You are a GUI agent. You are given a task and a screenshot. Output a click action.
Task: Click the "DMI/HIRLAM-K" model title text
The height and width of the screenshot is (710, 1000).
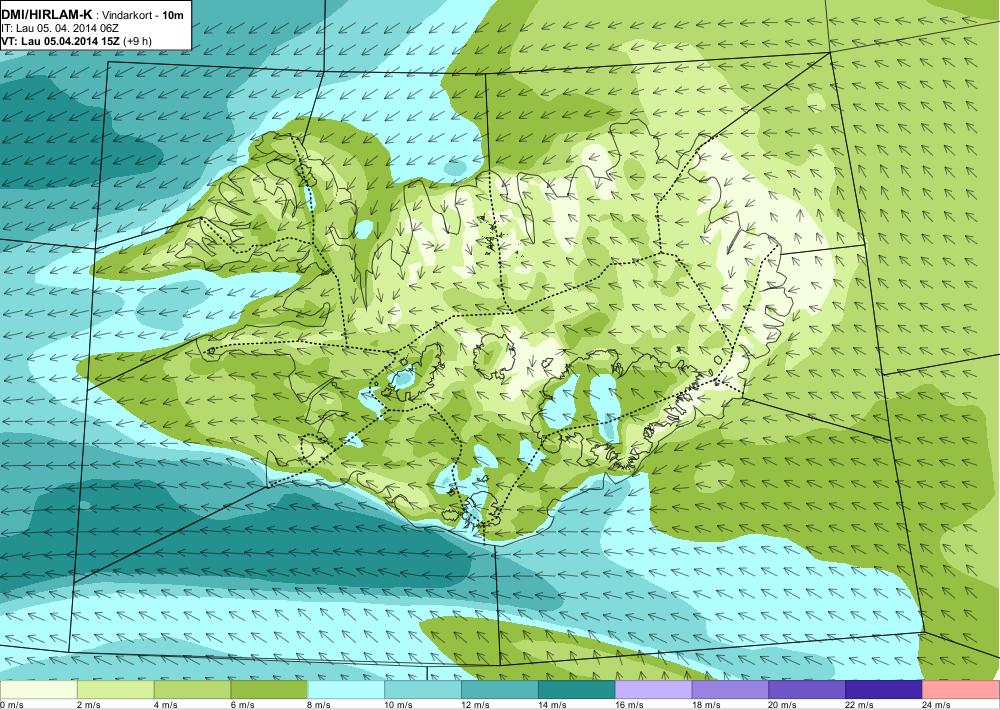(47, 15)
